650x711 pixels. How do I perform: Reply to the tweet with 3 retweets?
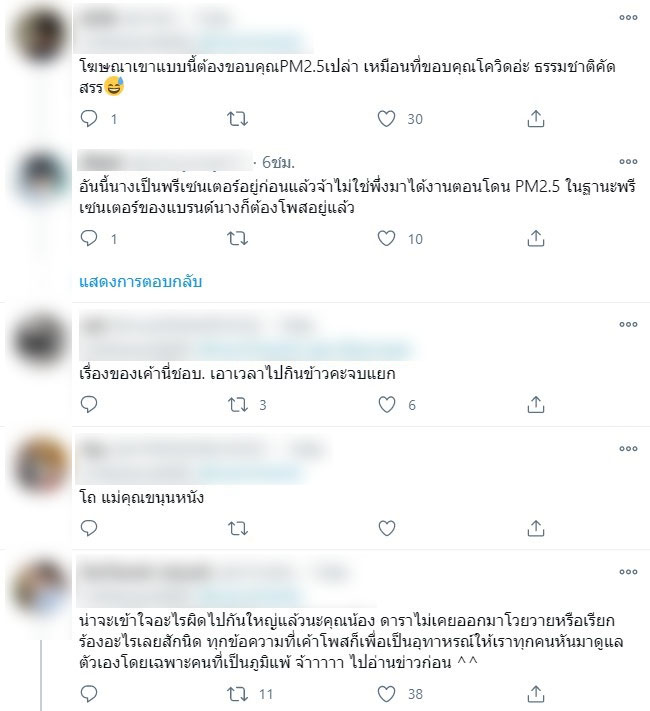click(x=89, y=404)
